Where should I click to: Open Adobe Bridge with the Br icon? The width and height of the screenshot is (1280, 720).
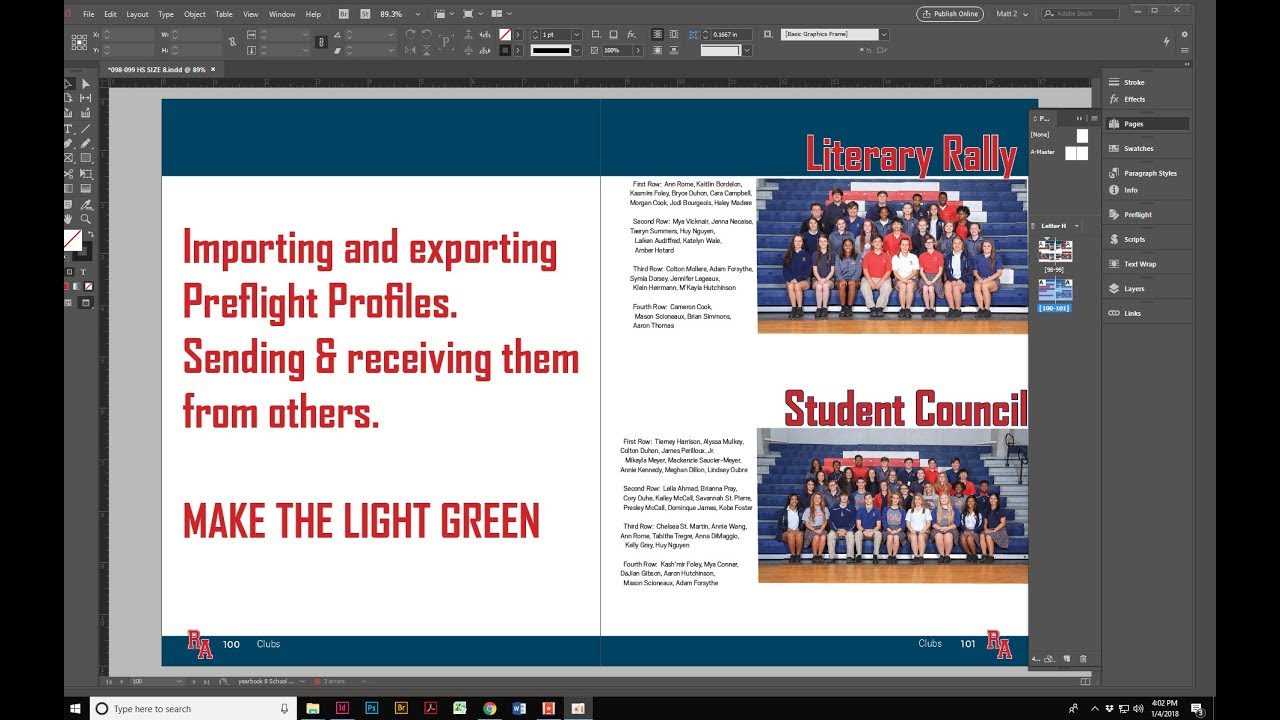[344, 14]
